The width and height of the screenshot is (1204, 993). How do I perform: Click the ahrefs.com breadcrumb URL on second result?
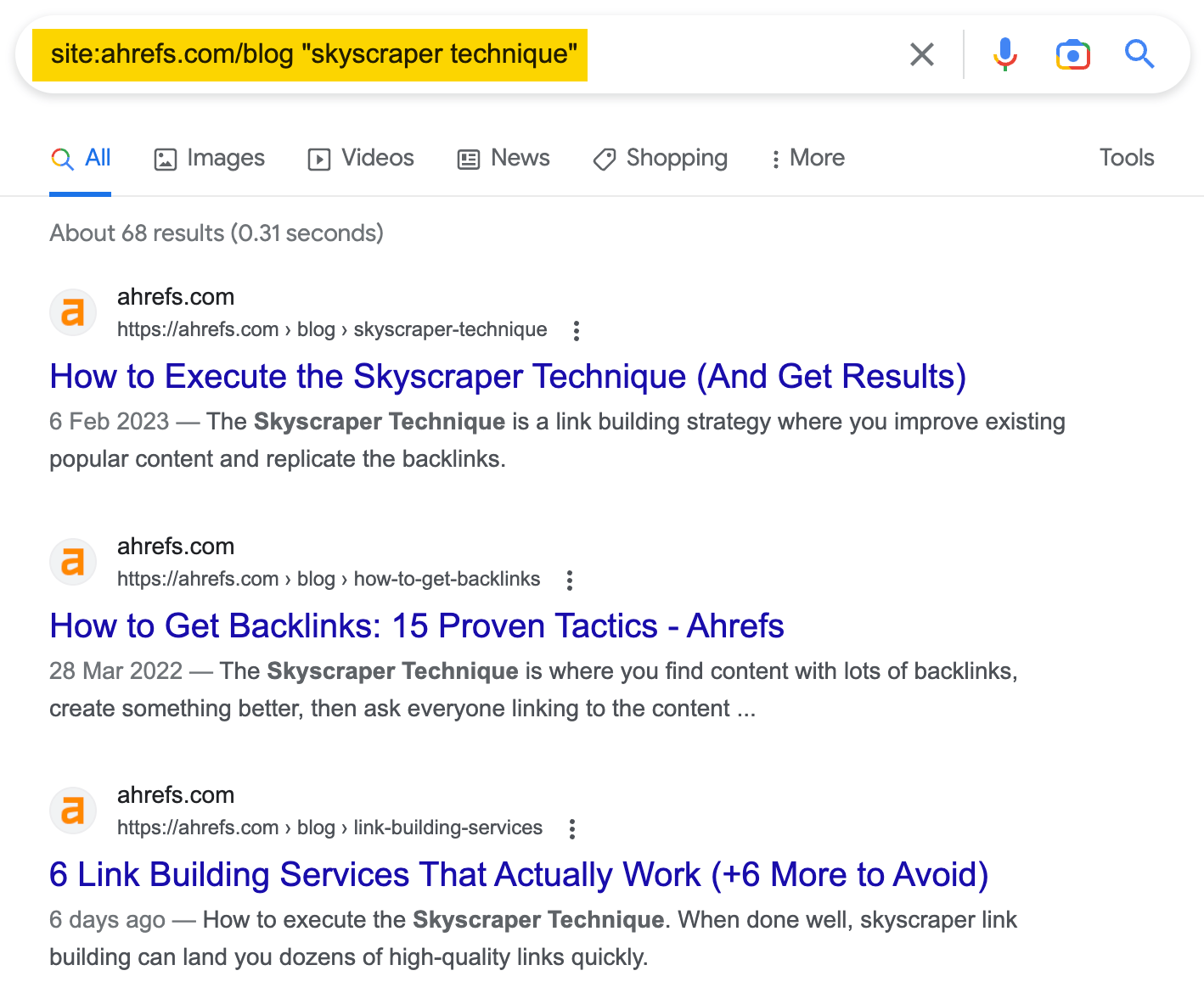[328, 579]
